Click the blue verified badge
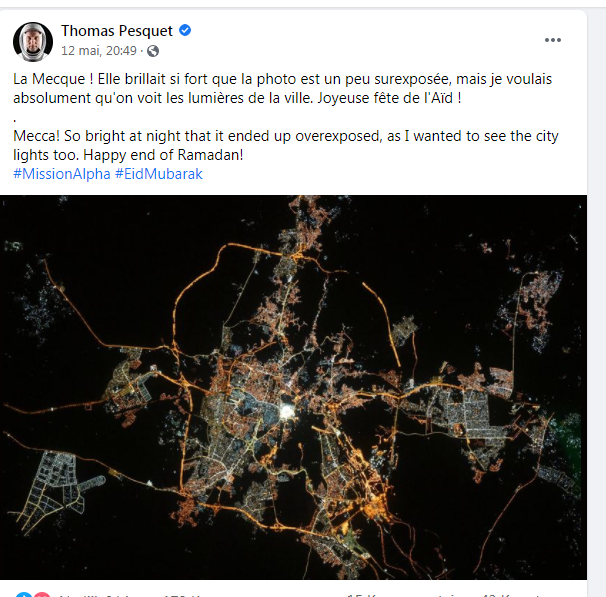Image resolution: width=606 pixels, height=597 pixels. 185,31
